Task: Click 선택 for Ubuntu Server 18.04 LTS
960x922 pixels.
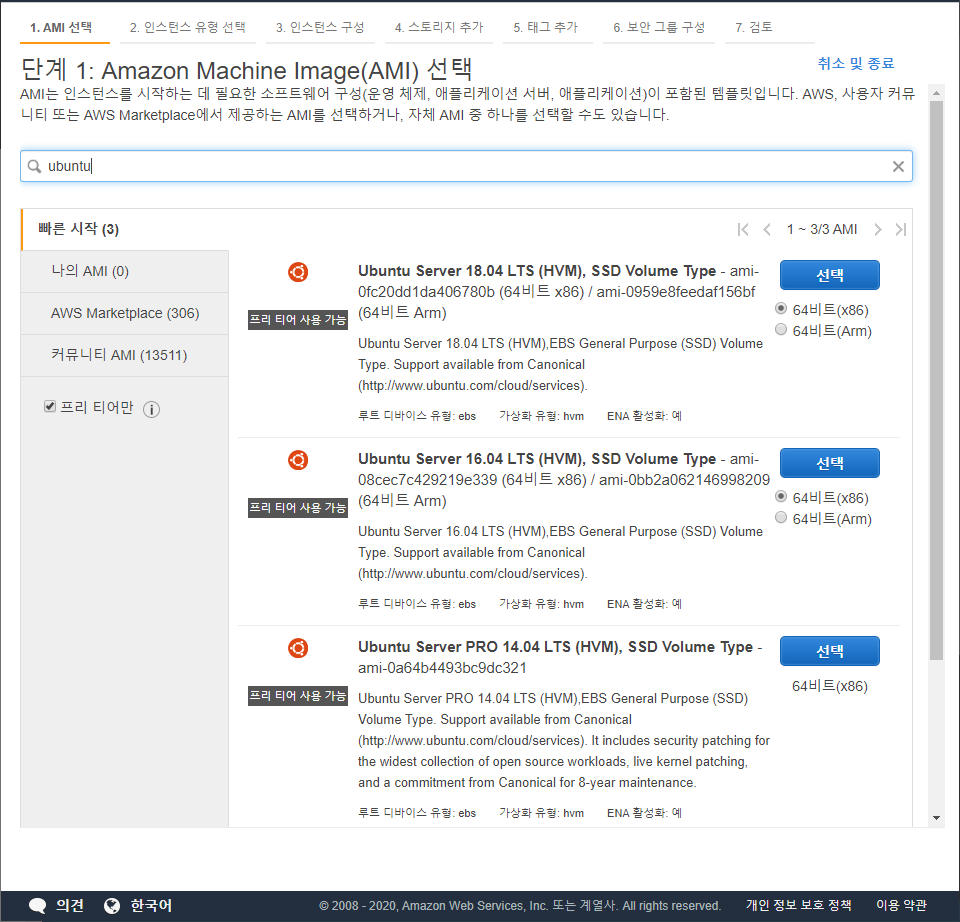Action: 830,275
